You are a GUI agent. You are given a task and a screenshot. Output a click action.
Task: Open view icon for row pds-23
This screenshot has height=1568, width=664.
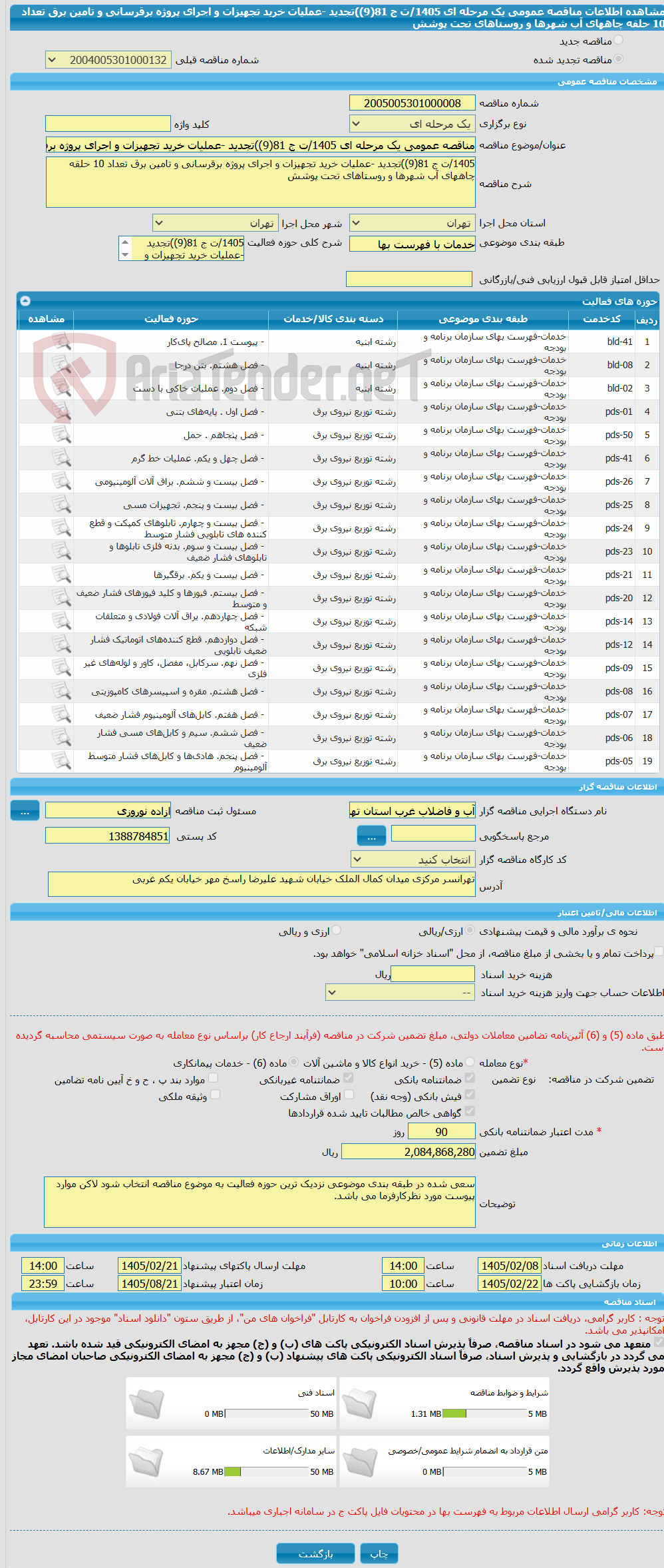pos(62,551)
